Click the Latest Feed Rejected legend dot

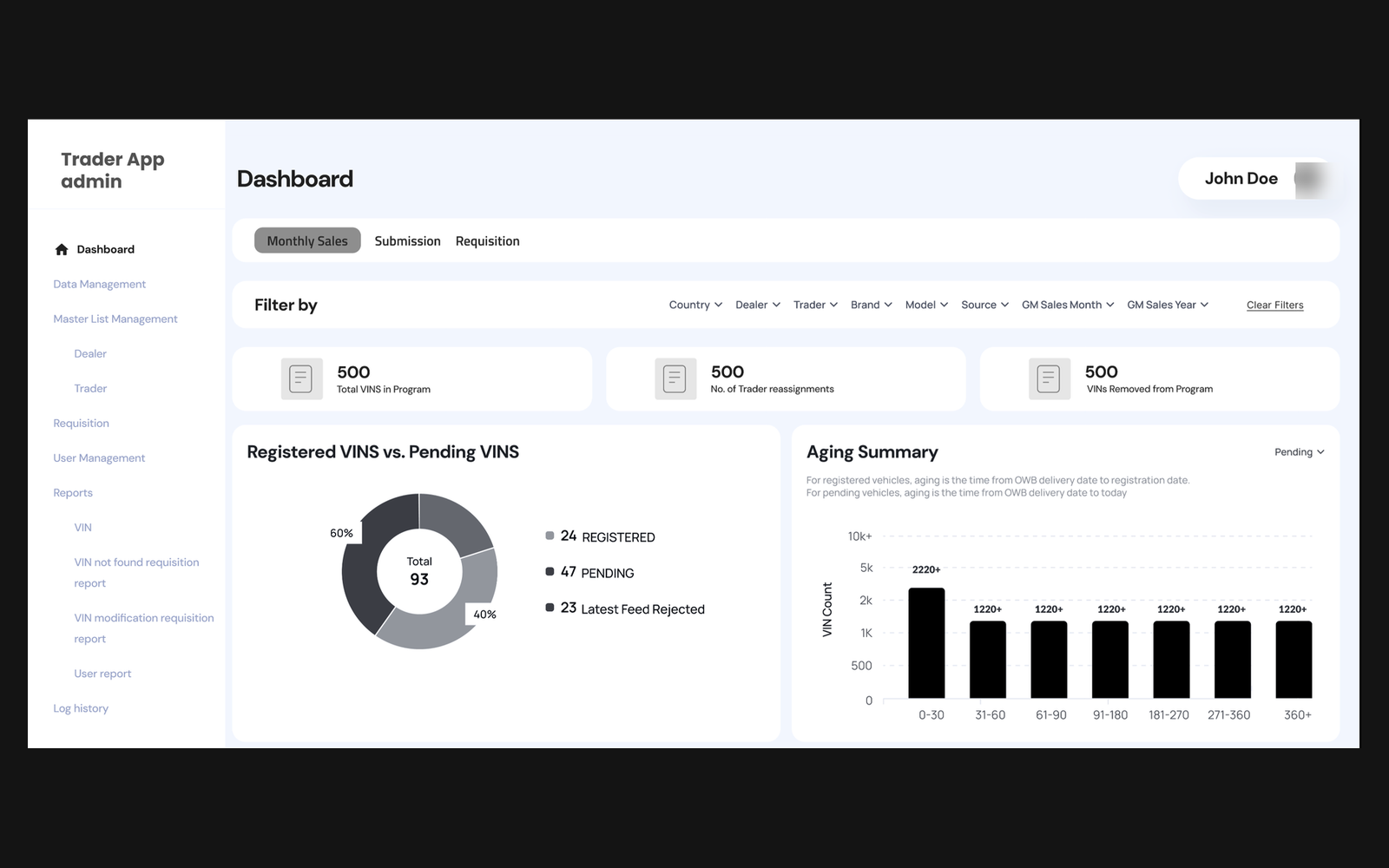click(550, 608)
